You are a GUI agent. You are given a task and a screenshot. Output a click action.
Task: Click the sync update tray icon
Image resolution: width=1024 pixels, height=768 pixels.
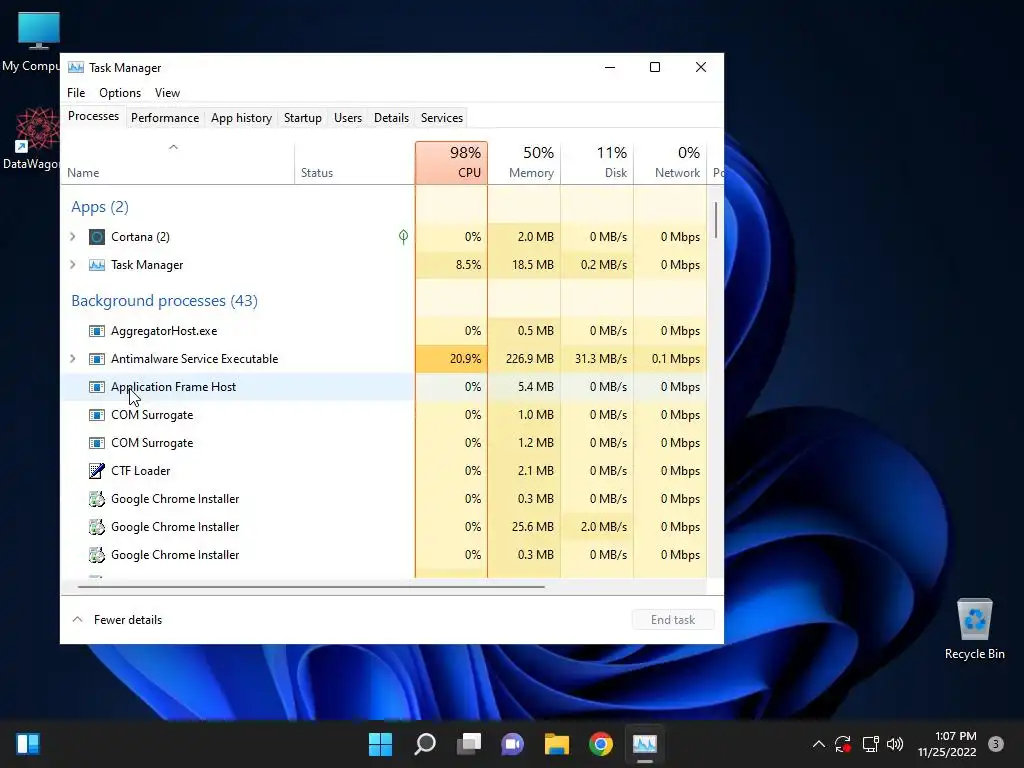(843, 744)
